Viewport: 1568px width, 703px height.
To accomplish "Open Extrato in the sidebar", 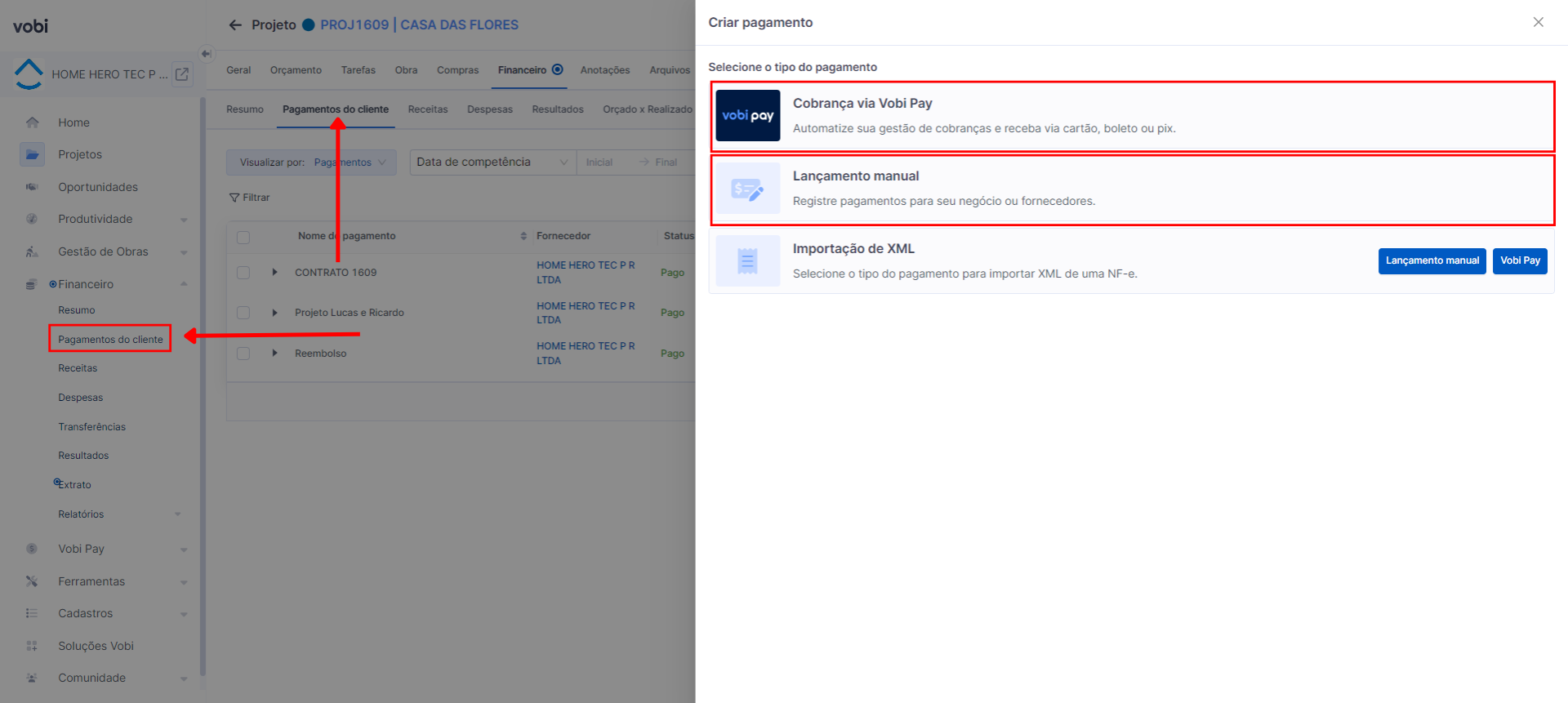I will (x=74, y=485).
